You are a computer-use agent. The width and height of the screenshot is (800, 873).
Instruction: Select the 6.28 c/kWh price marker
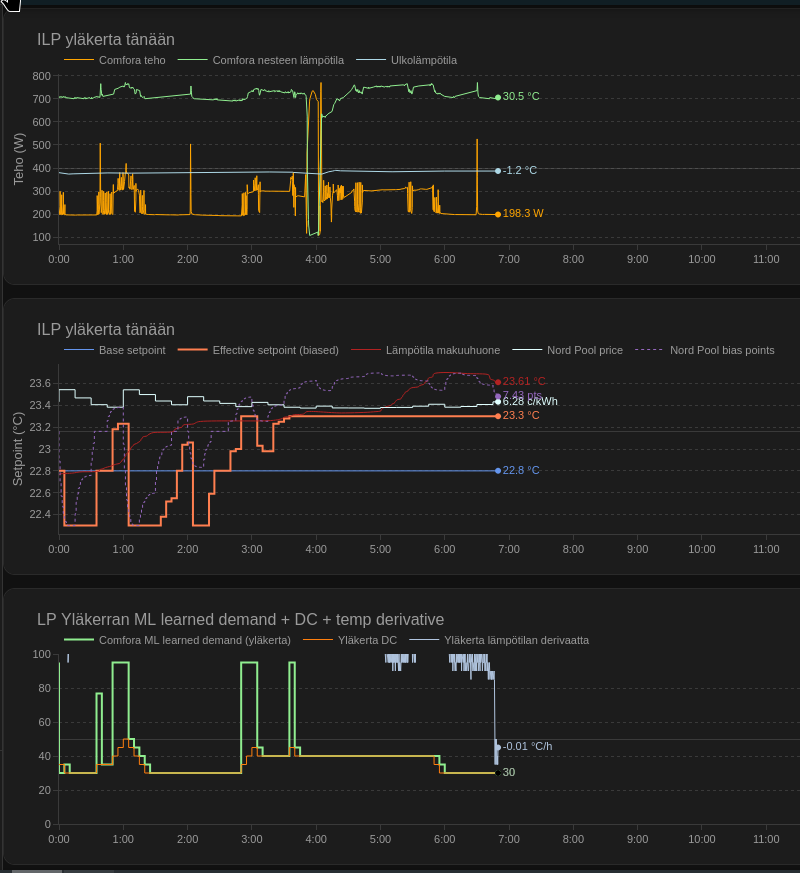point(498,402)
